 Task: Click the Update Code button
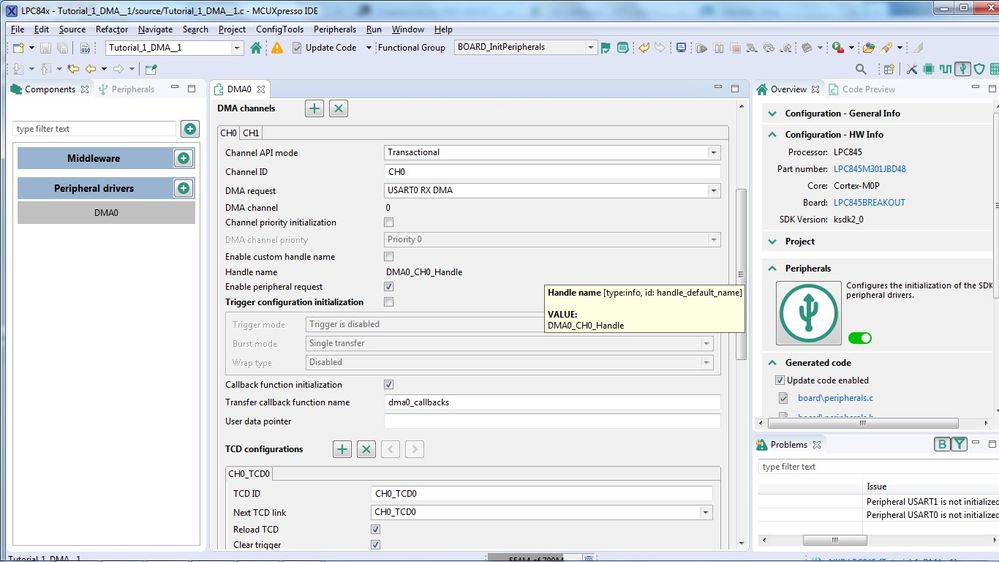[x=324, y=48]
